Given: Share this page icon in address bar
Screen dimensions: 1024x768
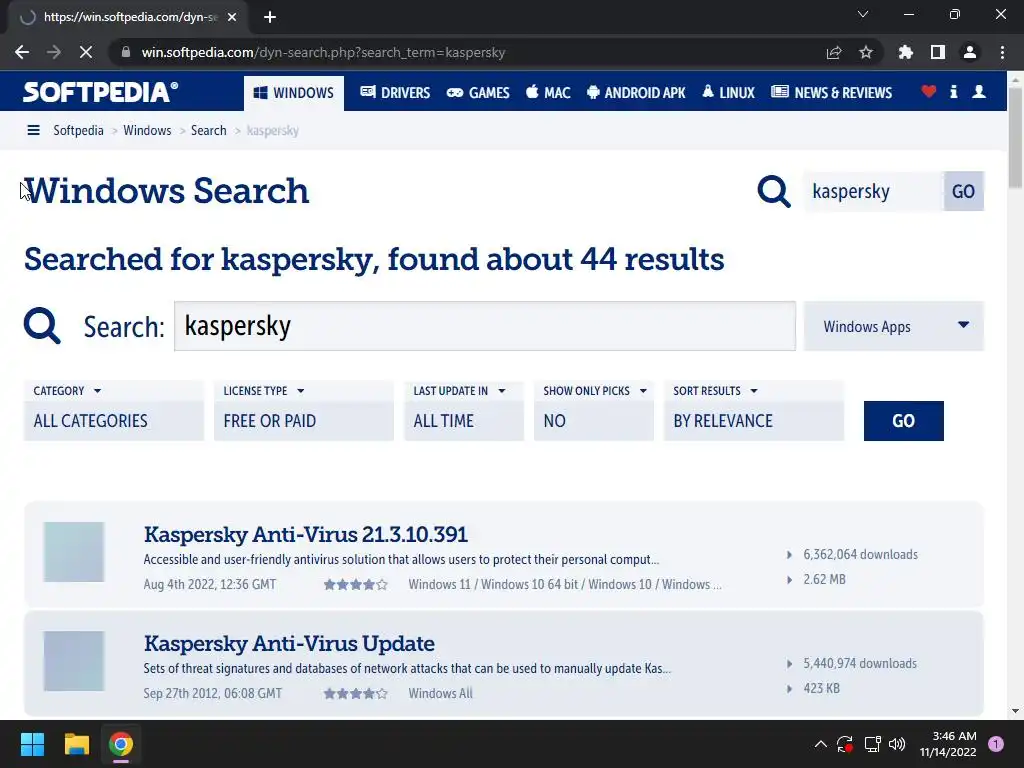Looking at the screenshot, I should coord(834,52).
